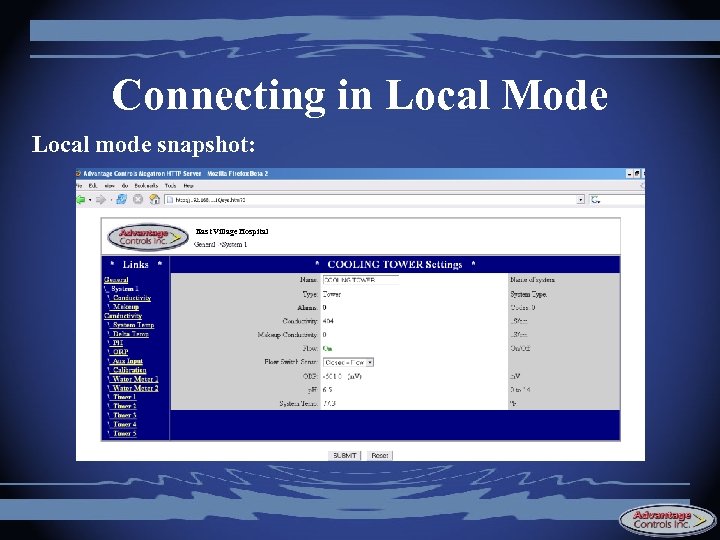Open the Calibration link

click(129, 370)
